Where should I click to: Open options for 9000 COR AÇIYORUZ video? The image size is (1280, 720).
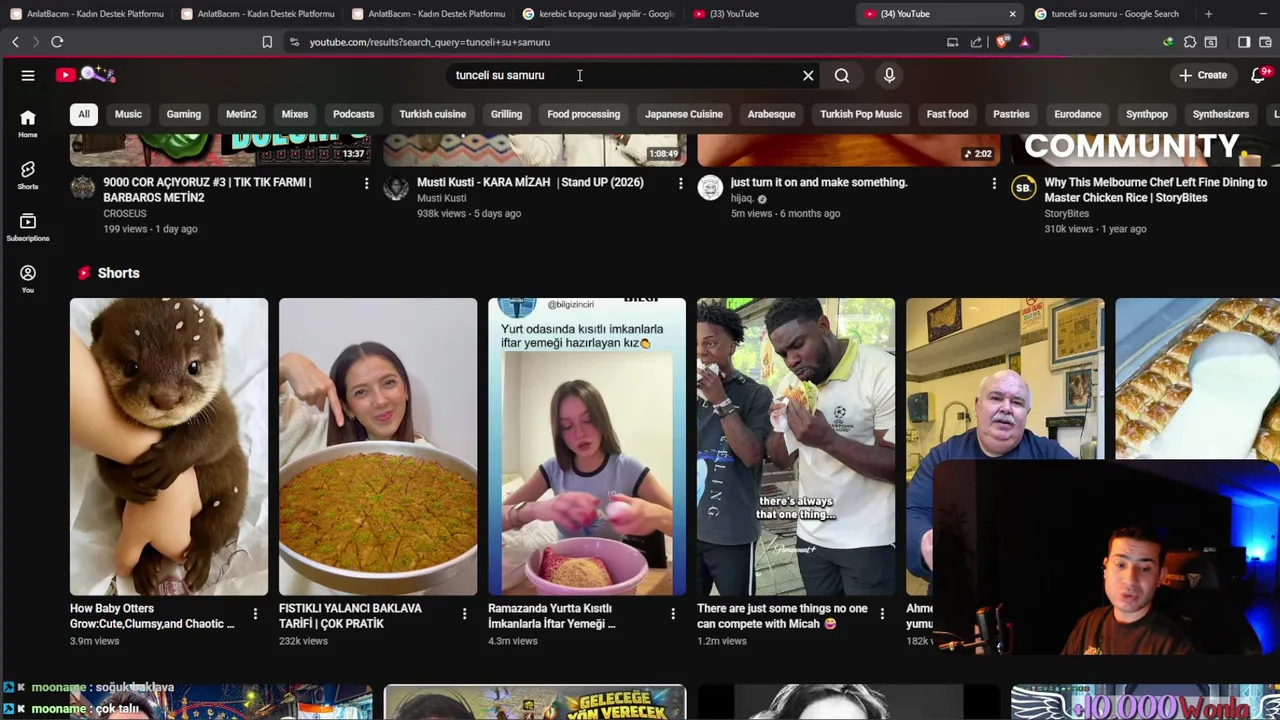[x=366, y=183]
